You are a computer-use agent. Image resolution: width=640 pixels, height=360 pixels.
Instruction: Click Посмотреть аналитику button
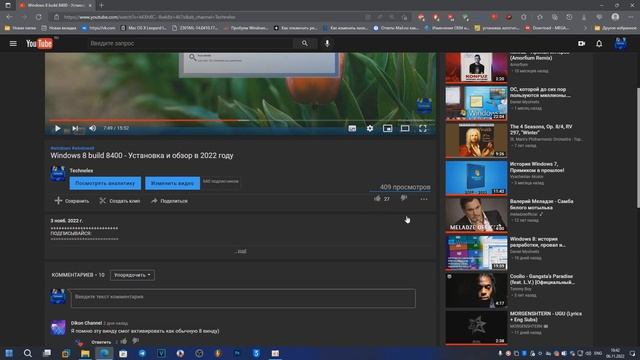105,183
